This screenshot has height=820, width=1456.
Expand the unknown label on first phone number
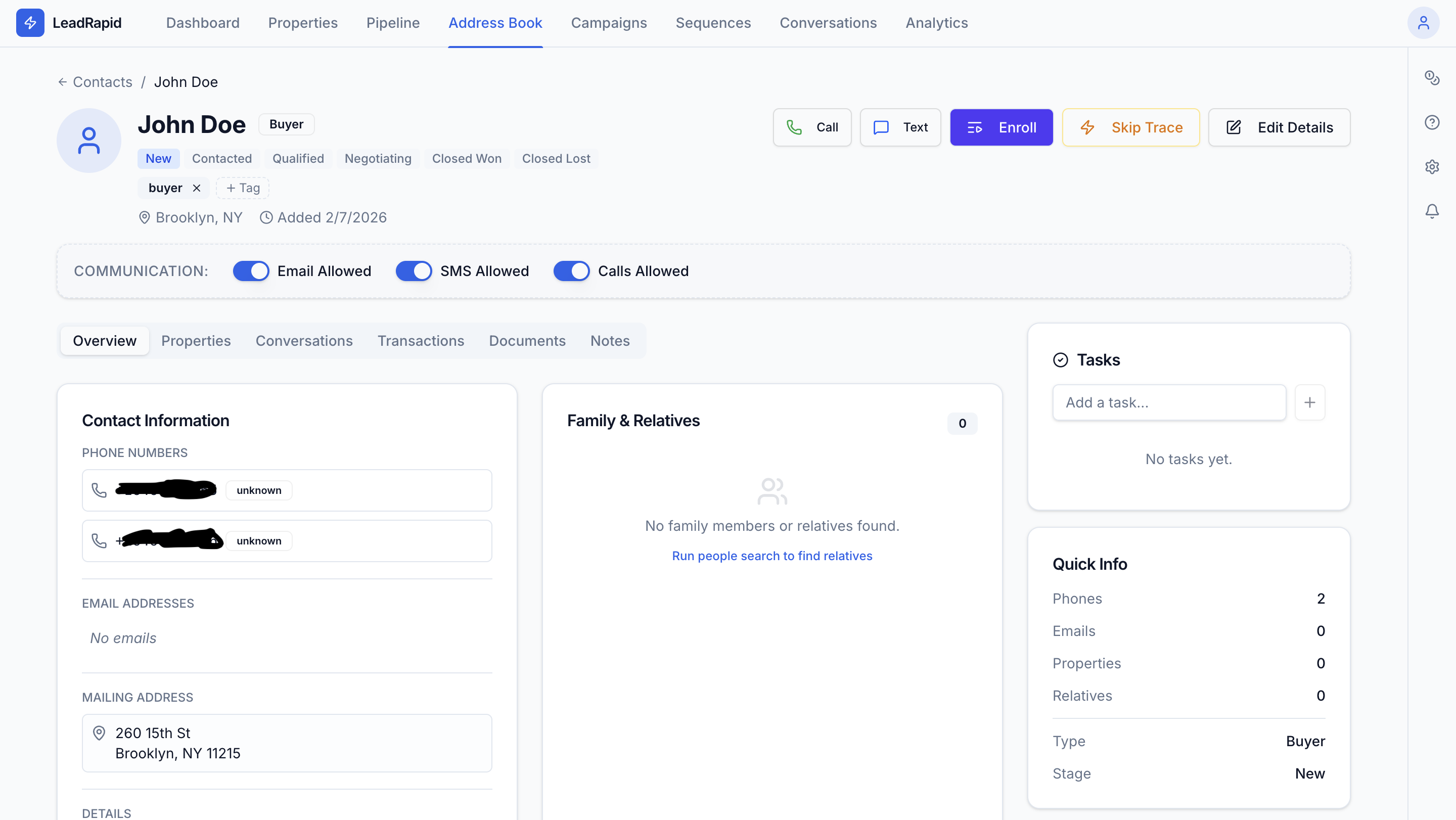pos(258,489)
